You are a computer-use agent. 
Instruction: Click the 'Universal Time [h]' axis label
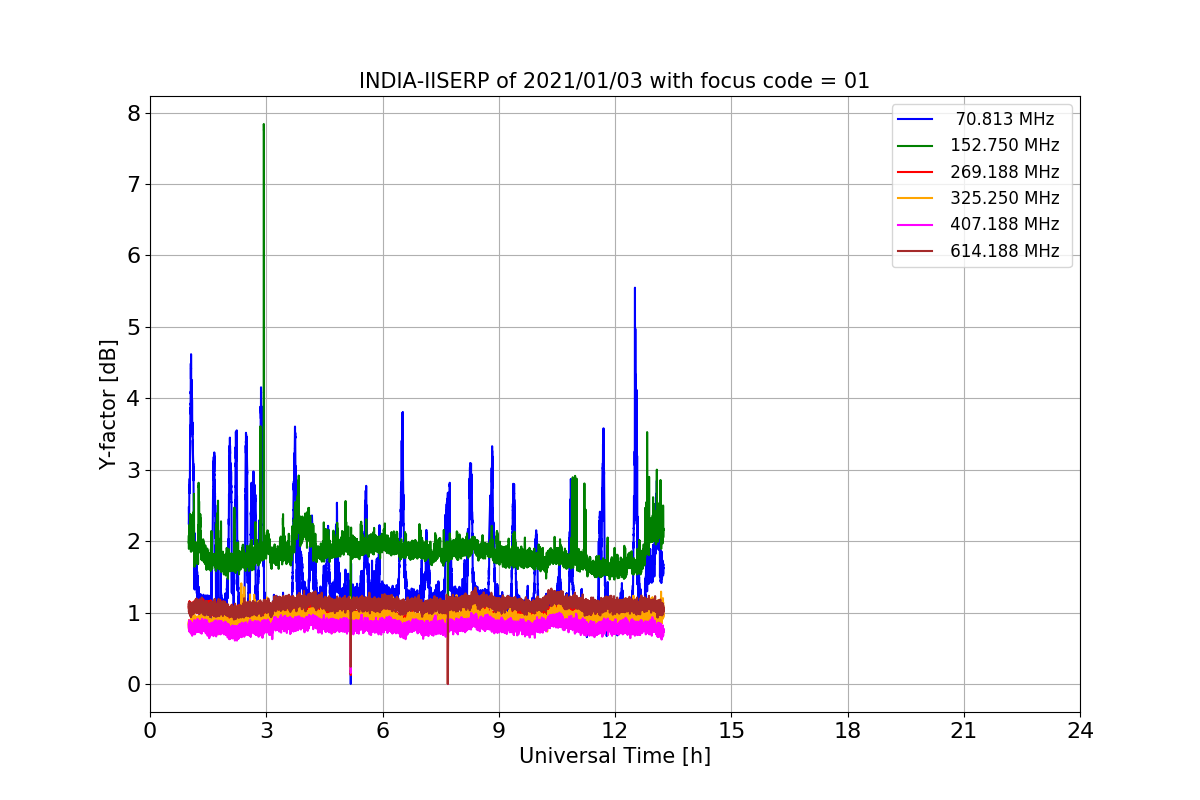(615, 757)
